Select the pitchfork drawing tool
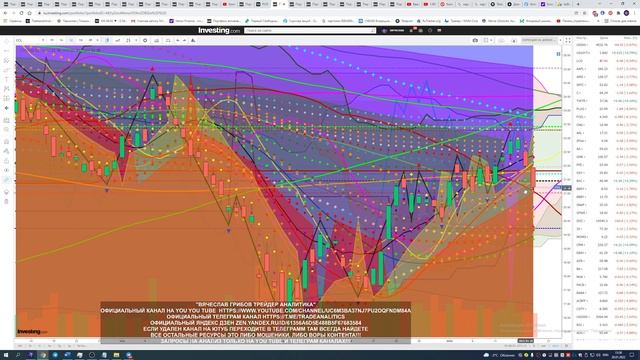 [6, 60]
